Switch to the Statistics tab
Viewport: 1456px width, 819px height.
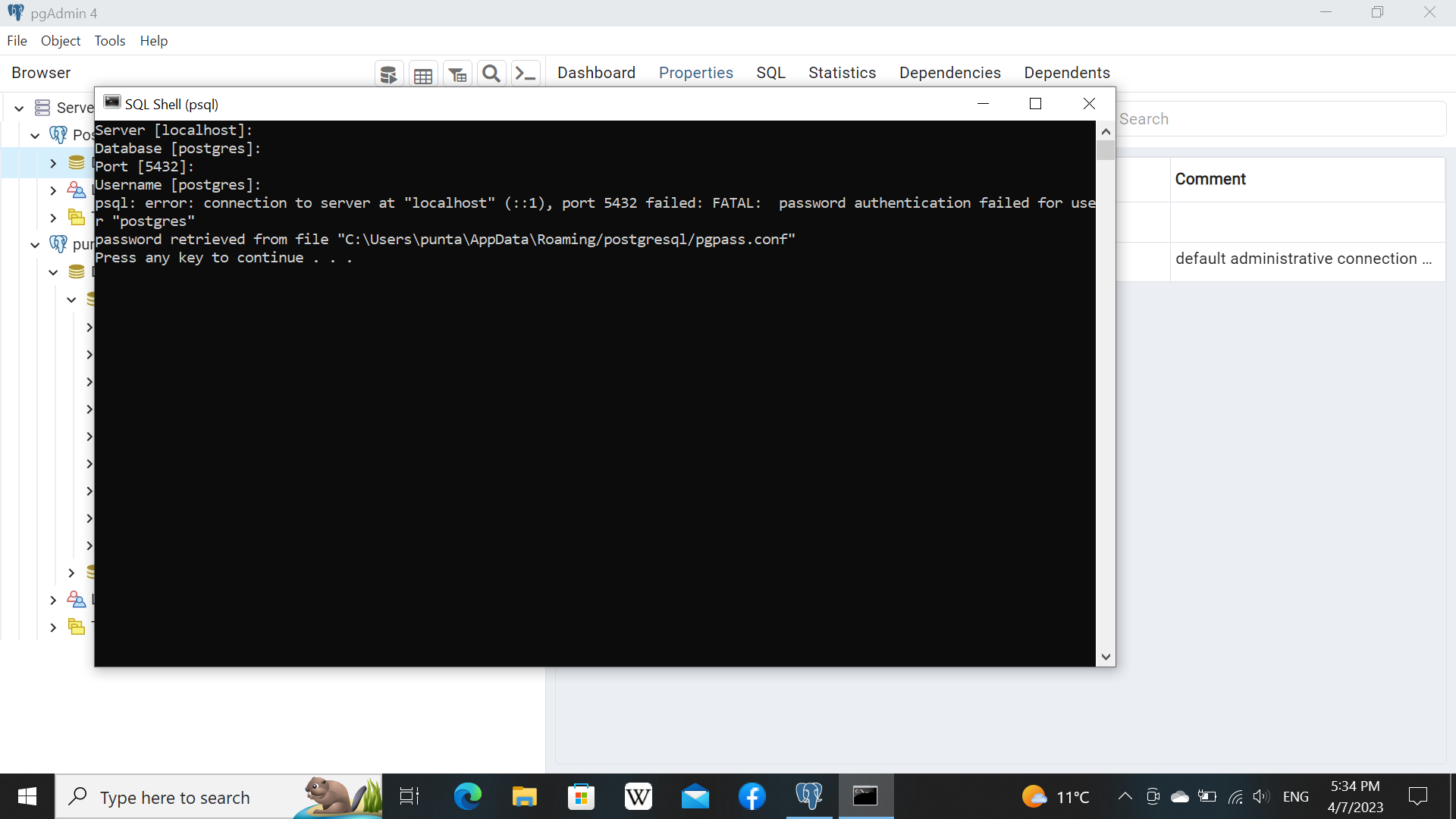(842, 73)
